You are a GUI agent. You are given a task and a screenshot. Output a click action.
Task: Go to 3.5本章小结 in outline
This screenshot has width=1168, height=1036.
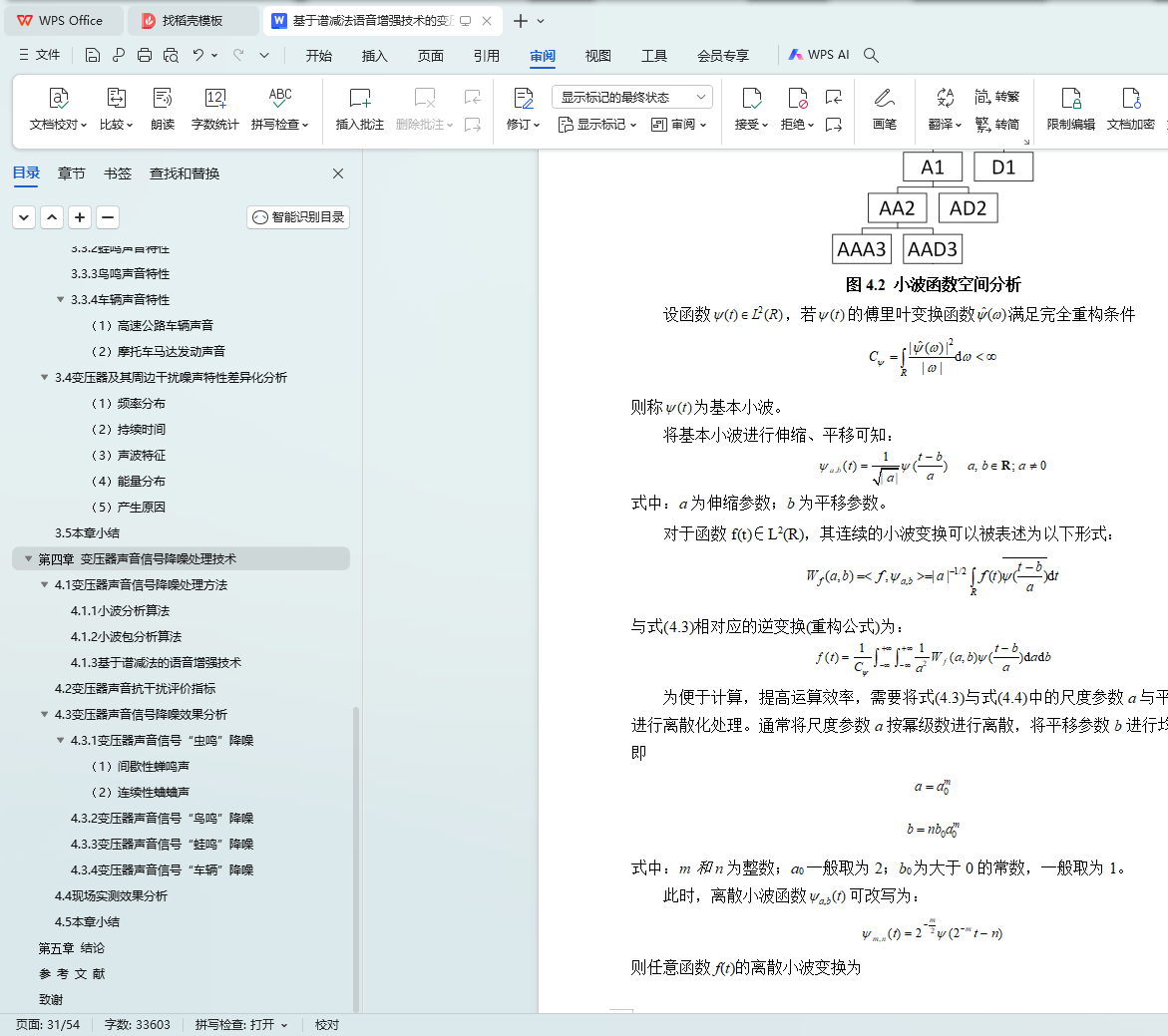(x=87, y=533)
